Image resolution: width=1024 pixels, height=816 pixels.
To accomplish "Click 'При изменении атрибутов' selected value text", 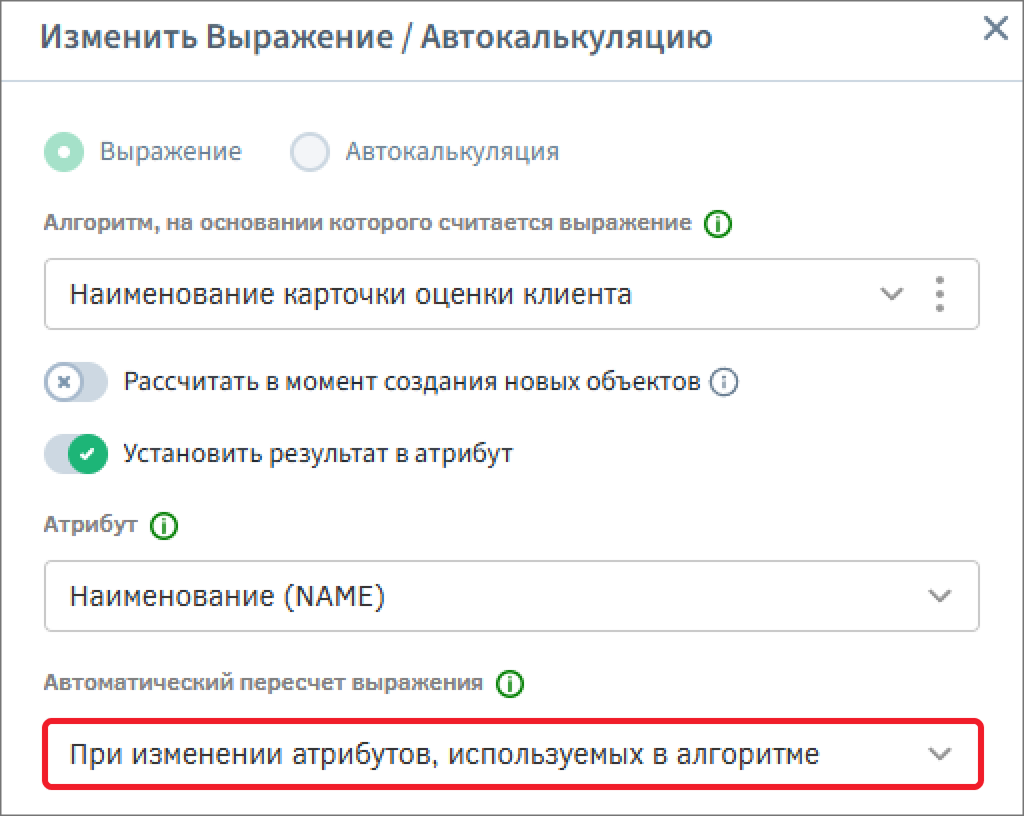I will click(444, 754).
